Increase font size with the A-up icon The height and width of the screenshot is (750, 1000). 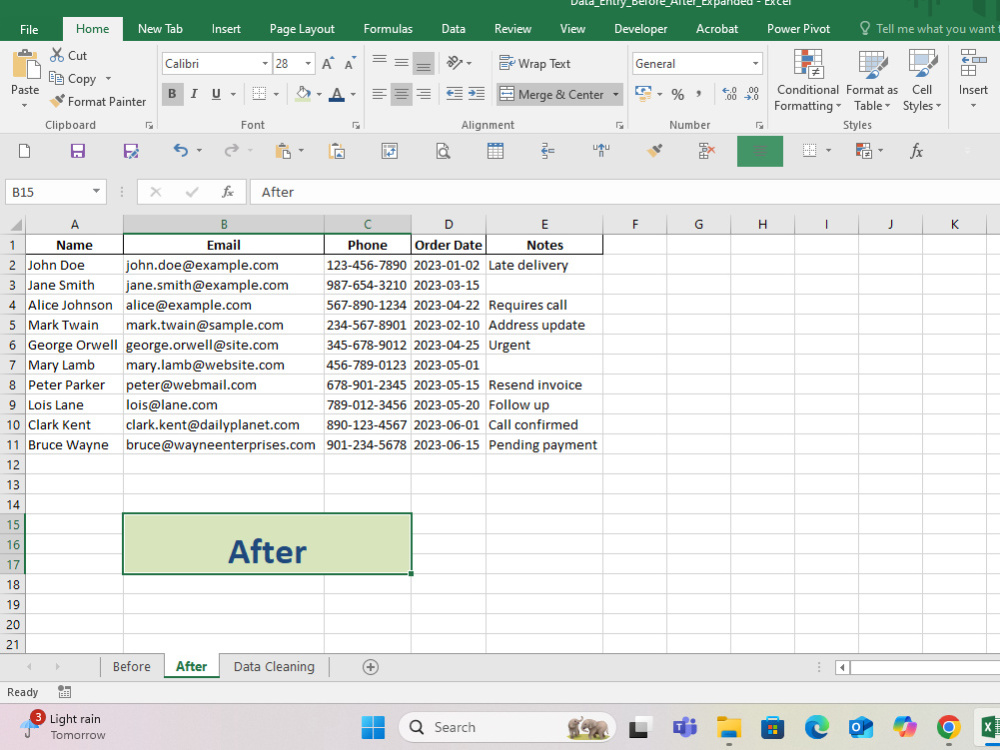pos(328,64)
